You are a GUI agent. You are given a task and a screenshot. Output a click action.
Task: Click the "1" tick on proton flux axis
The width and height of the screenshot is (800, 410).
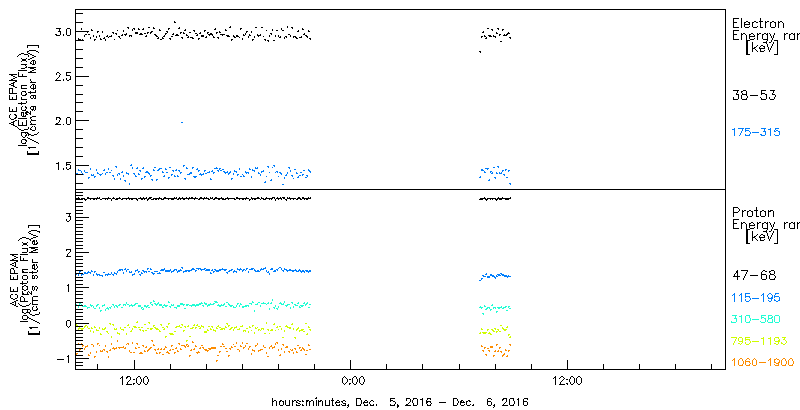coord(67,288)
